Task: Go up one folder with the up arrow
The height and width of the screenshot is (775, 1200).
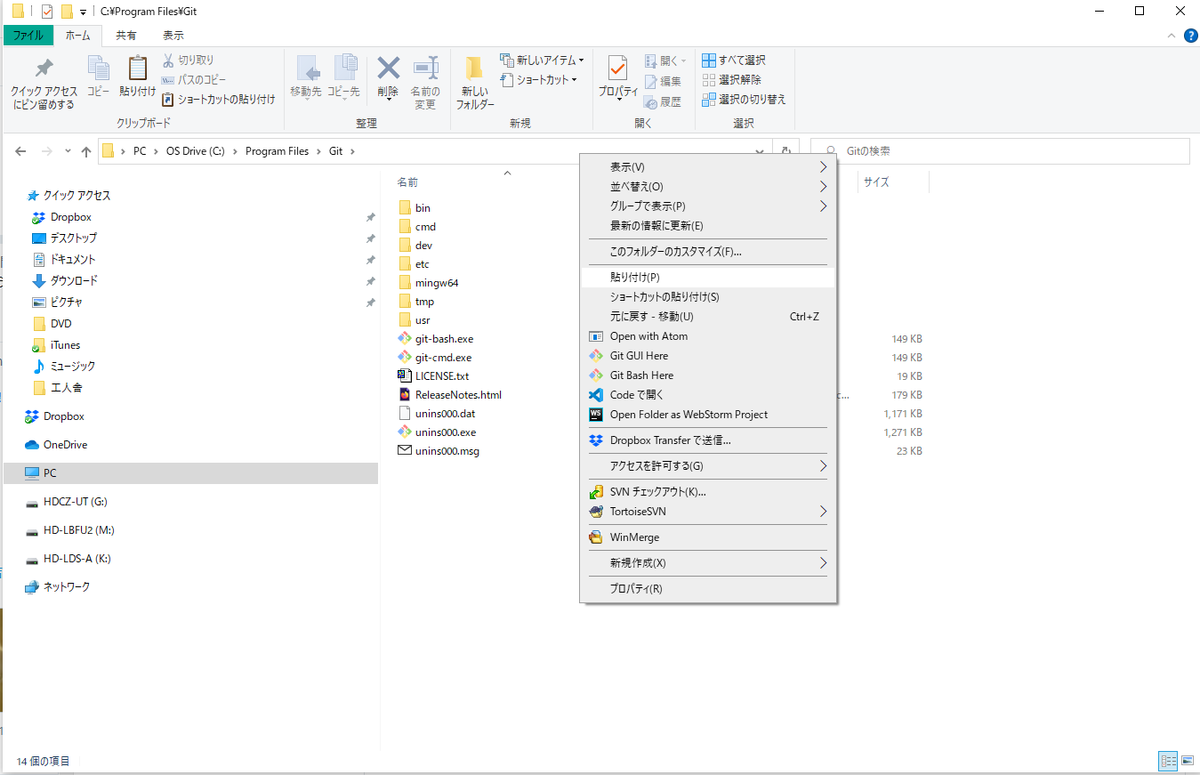Action: (x=85, y=151)
